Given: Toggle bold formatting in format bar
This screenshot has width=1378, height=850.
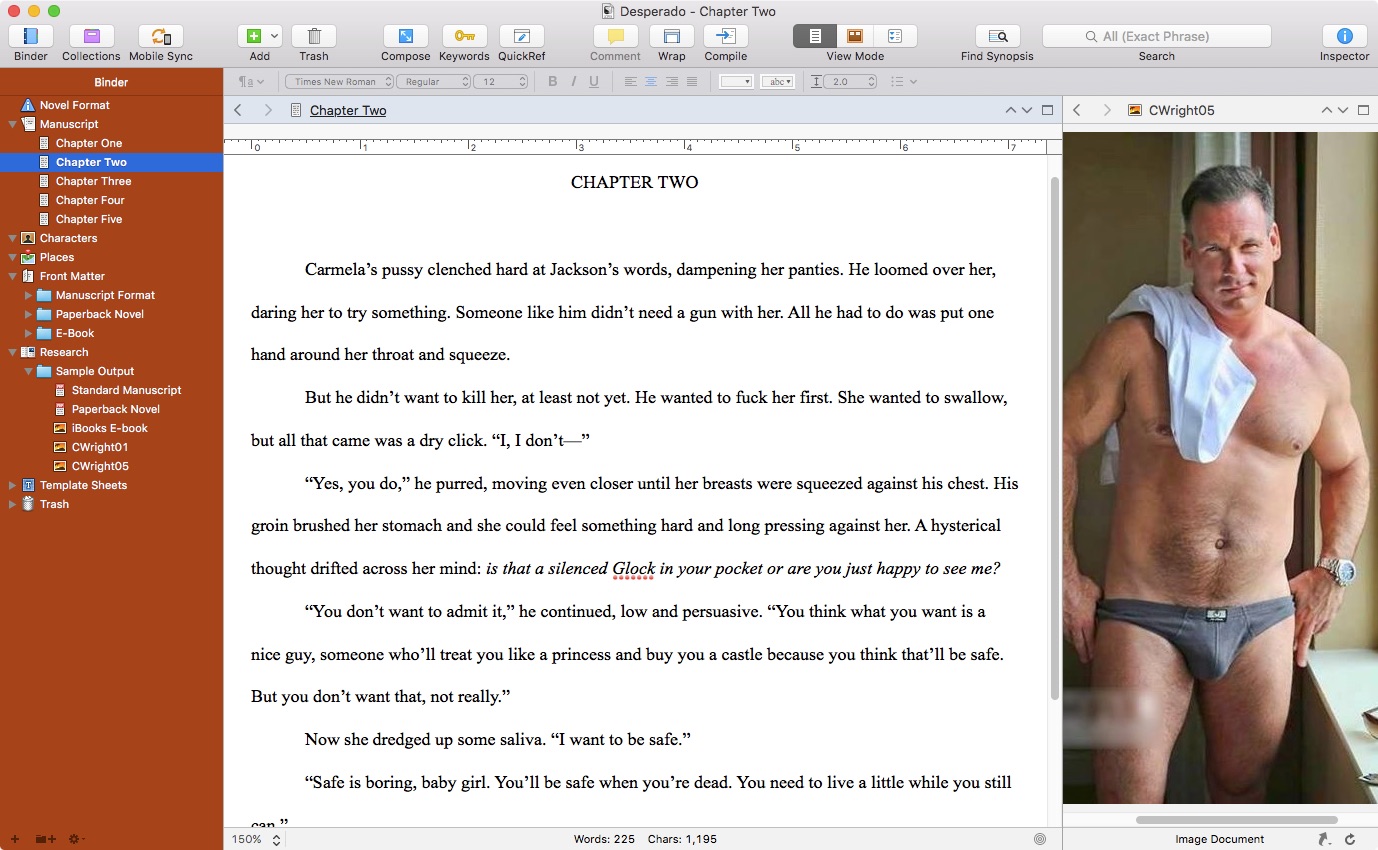Looking at the screenshot, I should coord(552,82).
